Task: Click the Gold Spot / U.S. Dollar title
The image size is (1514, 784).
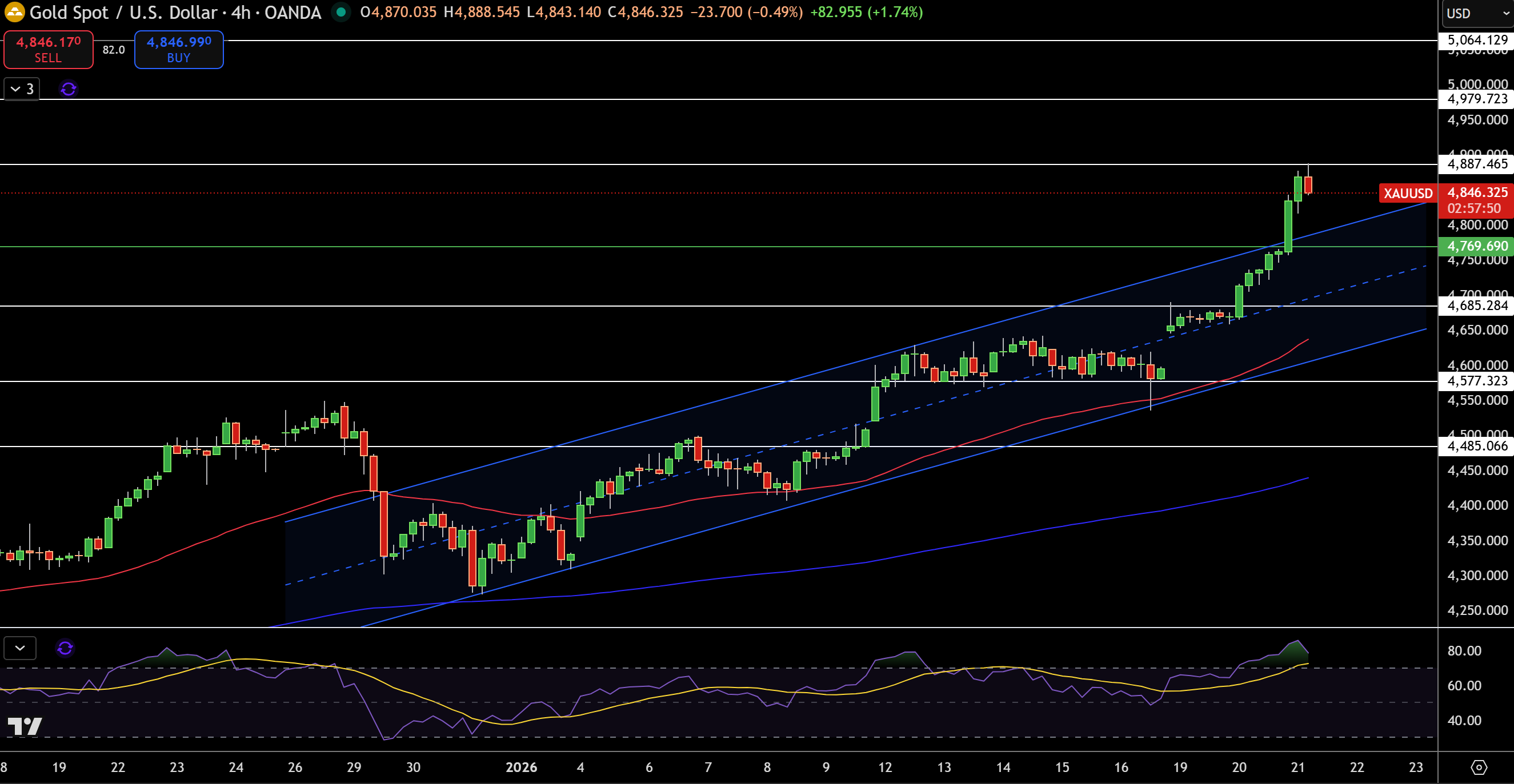Action: pyautogui.click(x=123, y=13)
